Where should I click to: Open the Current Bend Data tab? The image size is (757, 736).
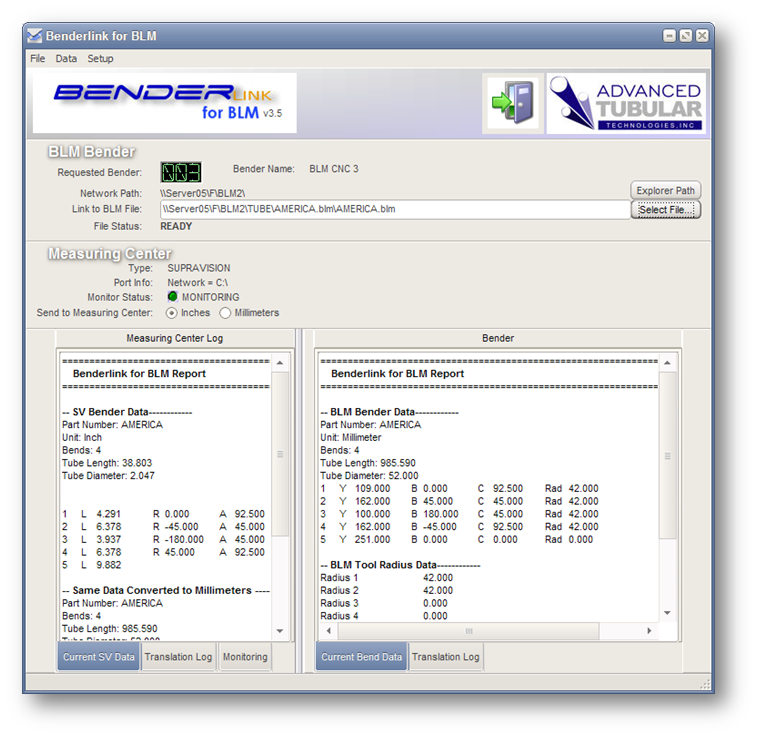[x=362, y=657]
